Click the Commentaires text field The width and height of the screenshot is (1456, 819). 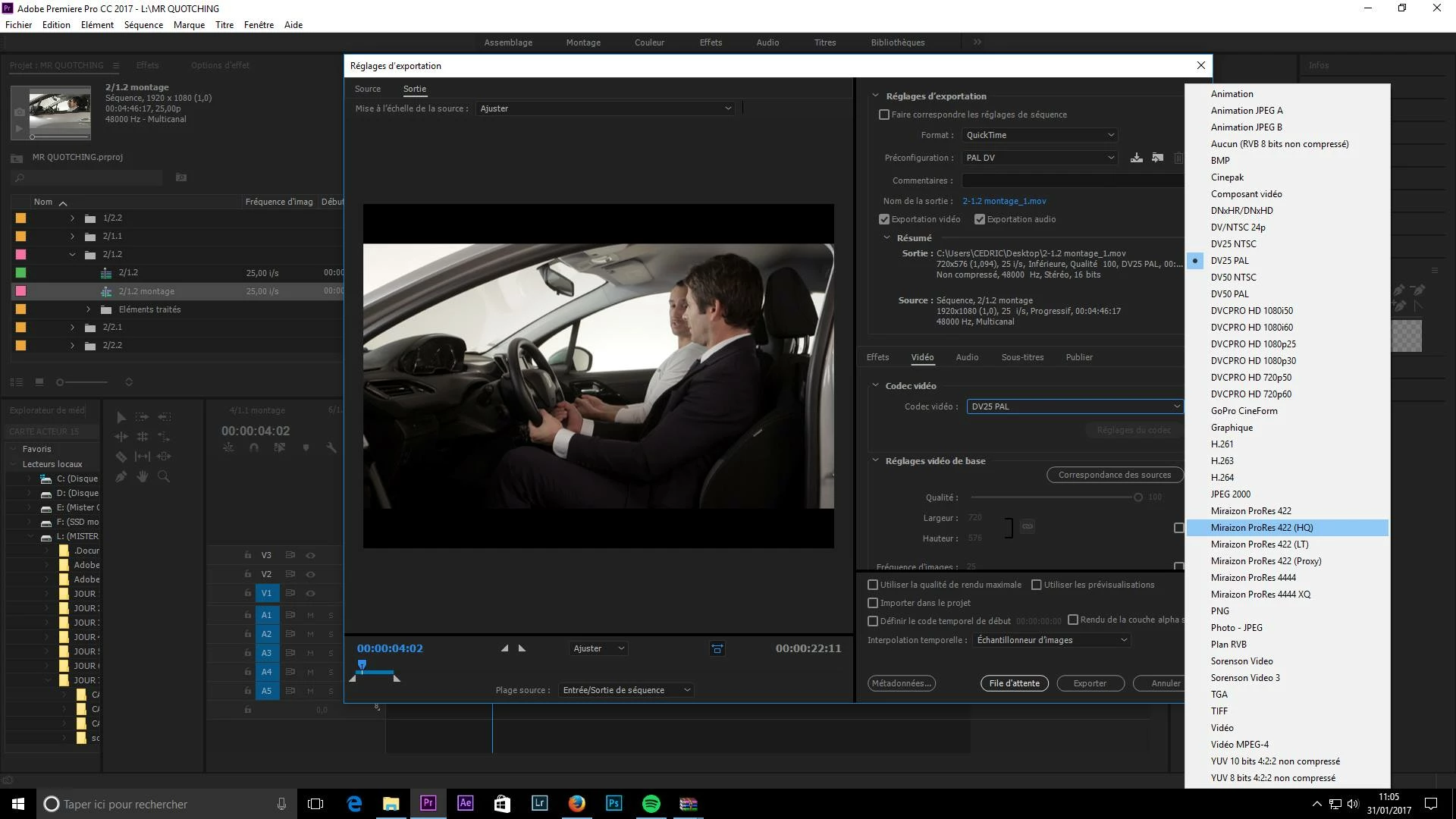point(1072,180)
